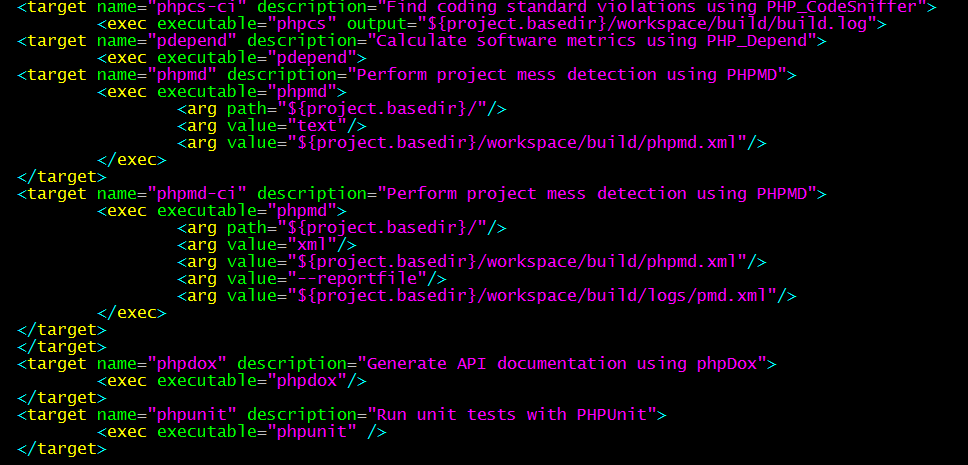Click the path value ending in logs/pmd.xml
Image resolution: width=968 pixels, height=465 pixels.
point(532,296)
